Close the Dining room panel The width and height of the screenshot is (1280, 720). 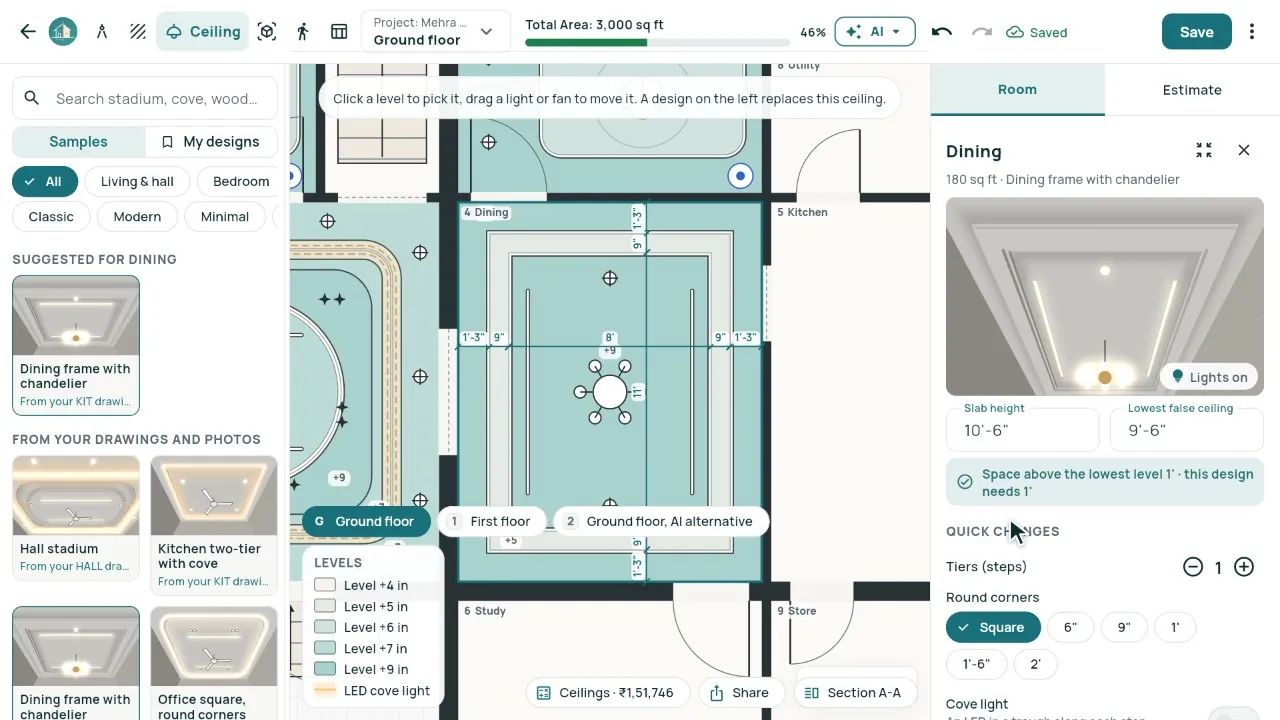click(1244, 150)
